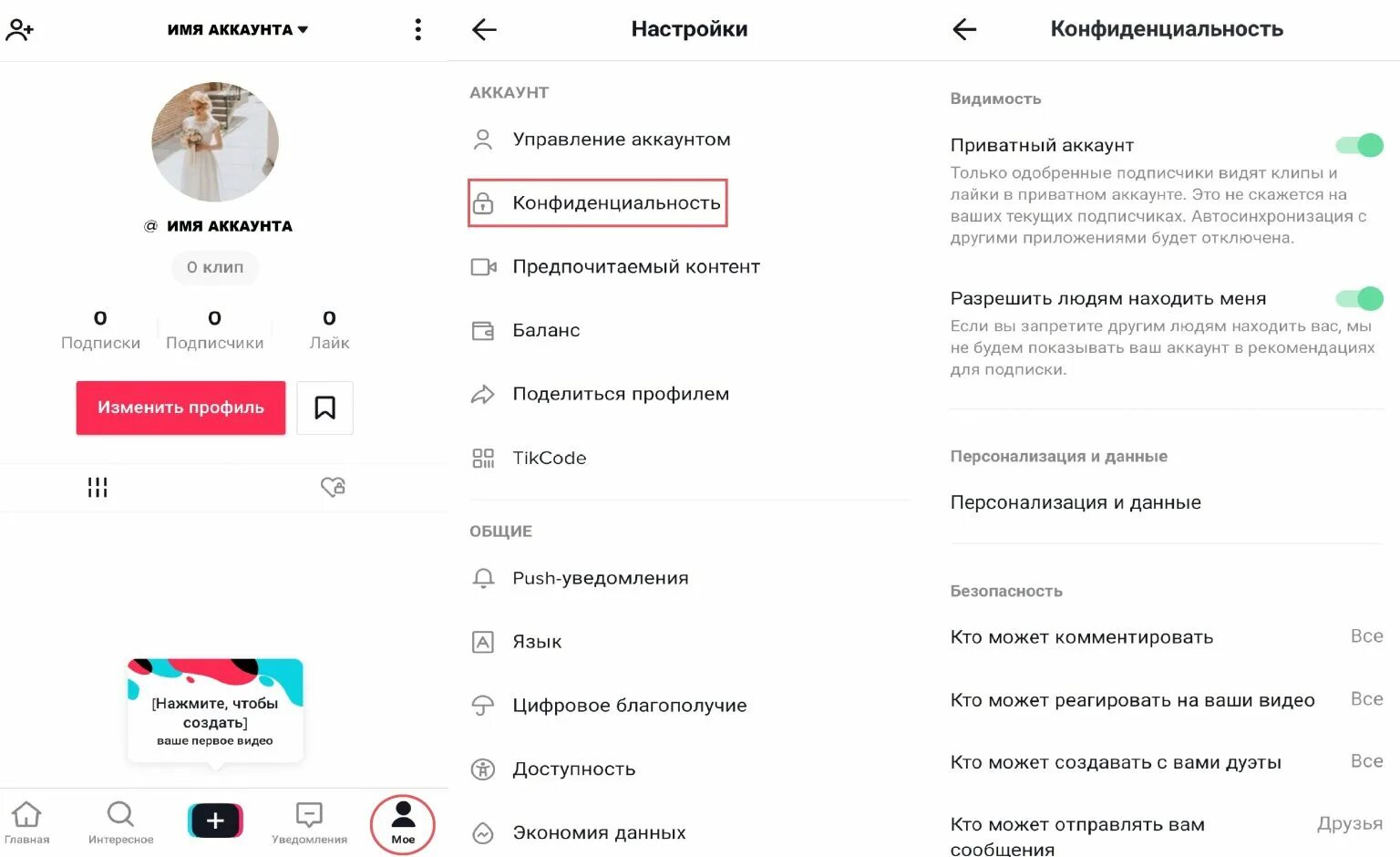This screenshot has width=1400, height=857.
Task: Open the Интересное search icon
Action: pos(120,821)
